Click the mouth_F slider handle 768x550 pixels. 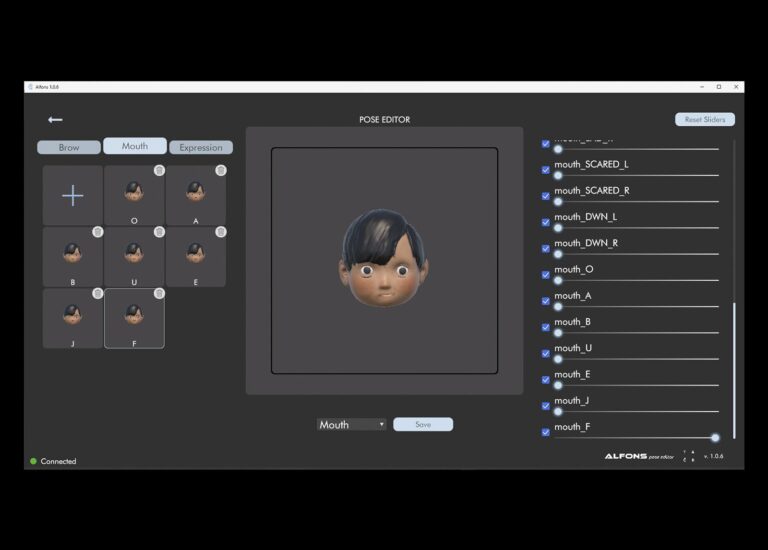tap(715, 437)
